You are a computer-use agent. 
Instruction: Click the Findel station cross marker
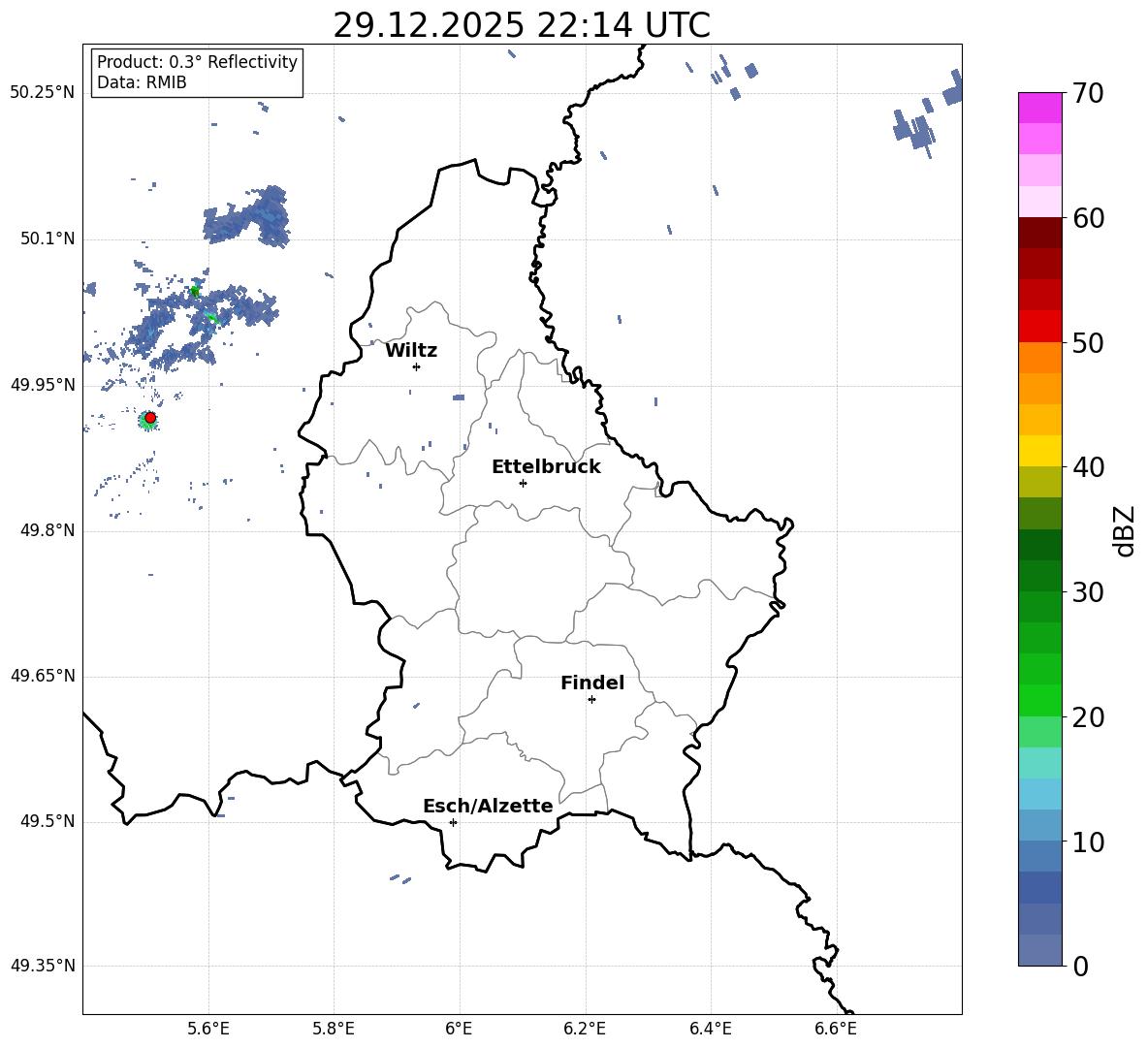pyautogui.click(x=591, y=700)
